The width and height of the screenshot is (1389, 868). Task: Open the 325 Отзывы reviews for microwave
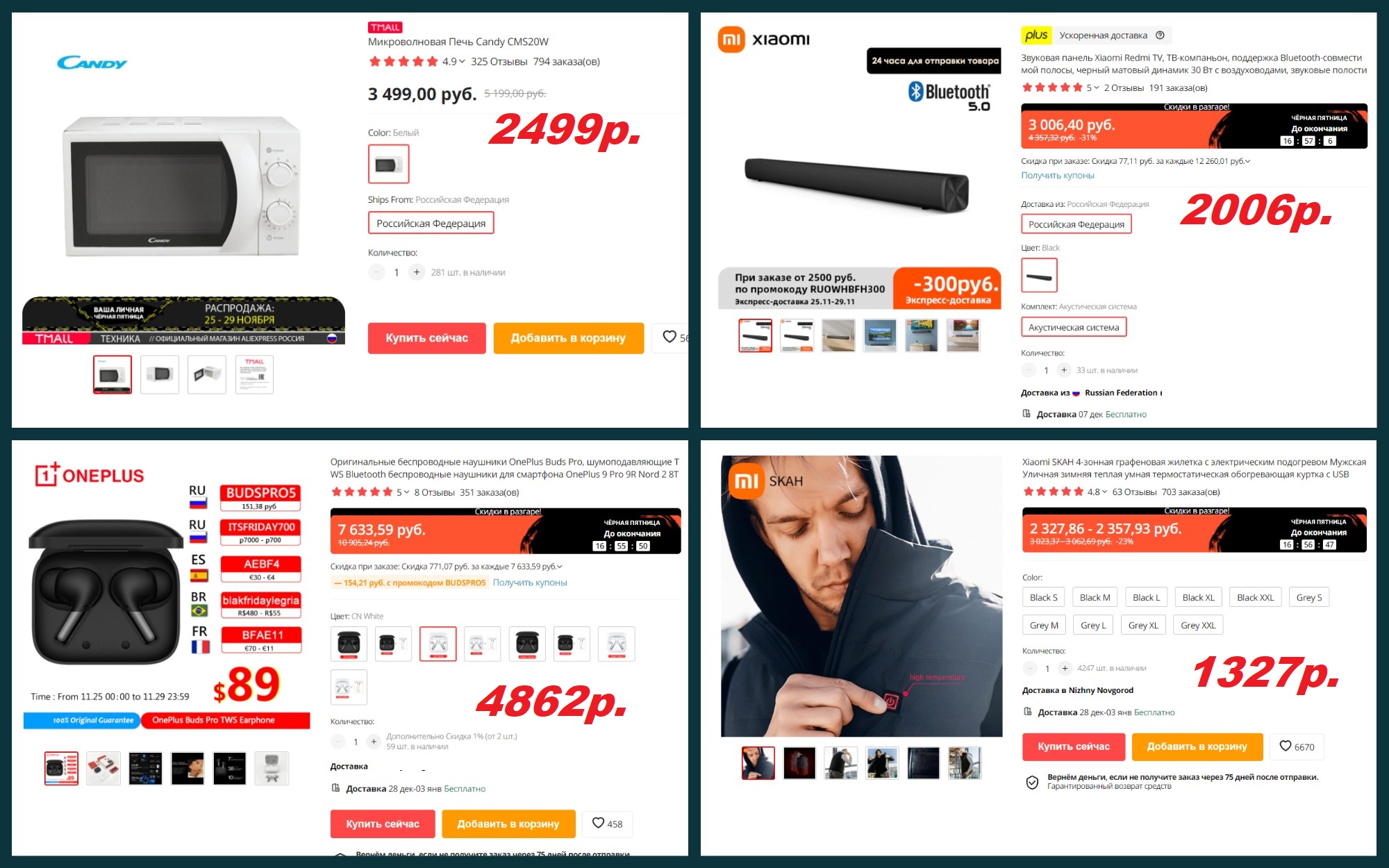[499, 62]
